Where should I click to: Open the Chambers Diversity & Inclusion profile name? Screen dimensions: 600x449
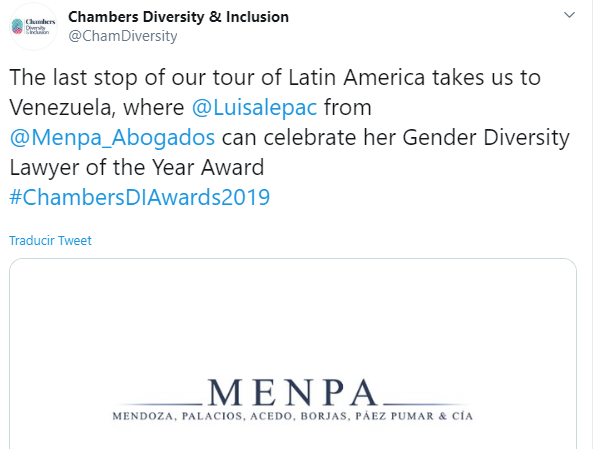pos(178,17)
